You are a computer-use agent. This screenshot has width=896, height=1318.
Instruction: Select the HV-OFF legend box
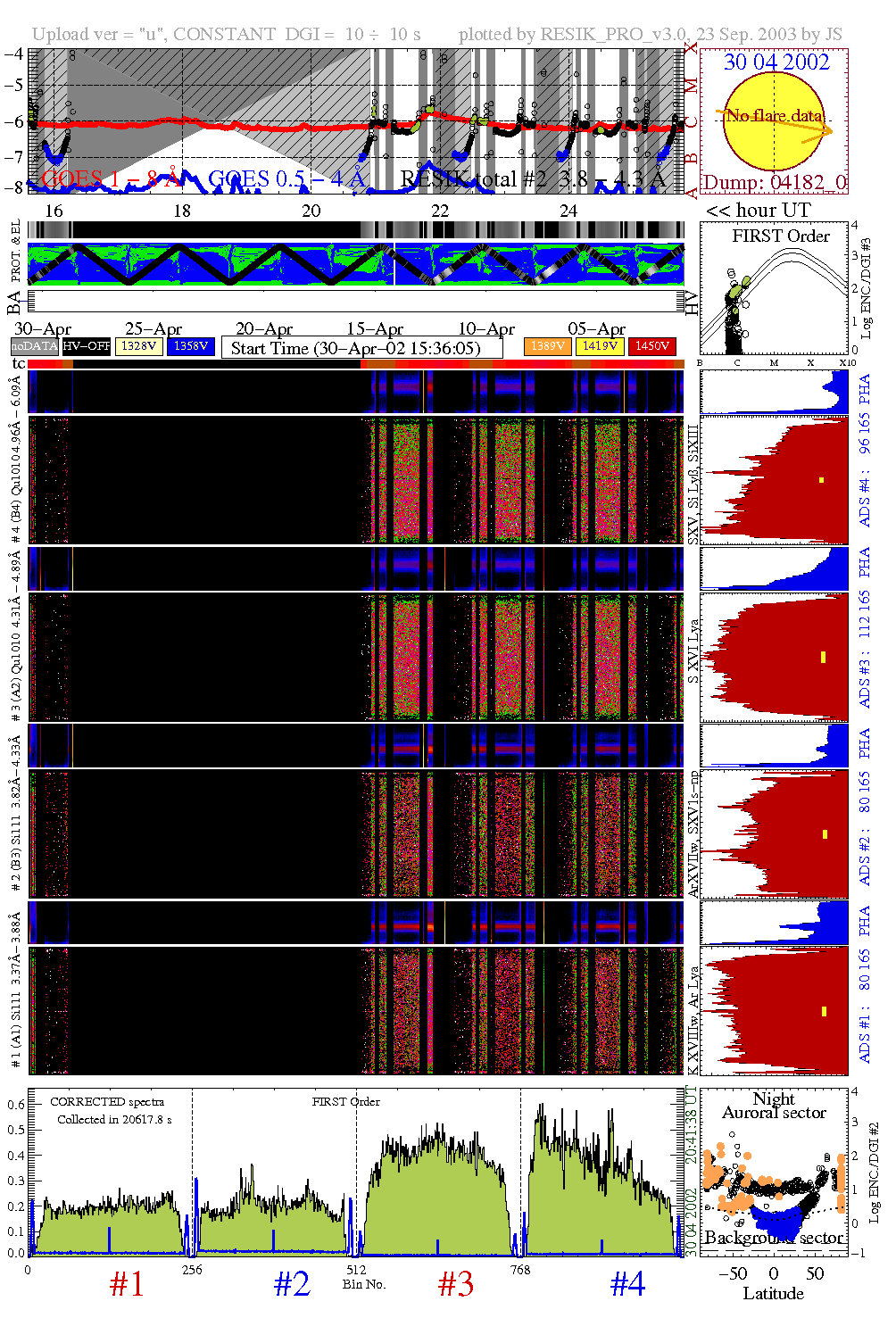87,346
